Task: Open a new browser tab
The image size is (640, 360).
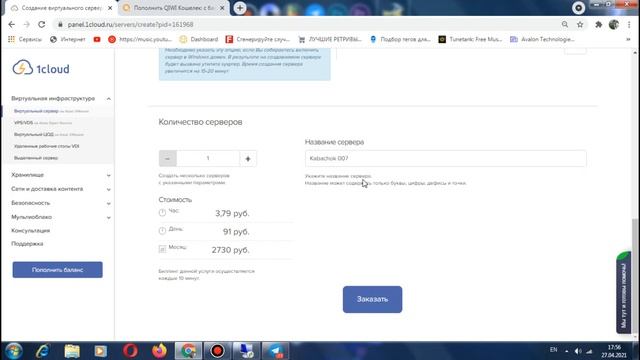Action: 240,8
